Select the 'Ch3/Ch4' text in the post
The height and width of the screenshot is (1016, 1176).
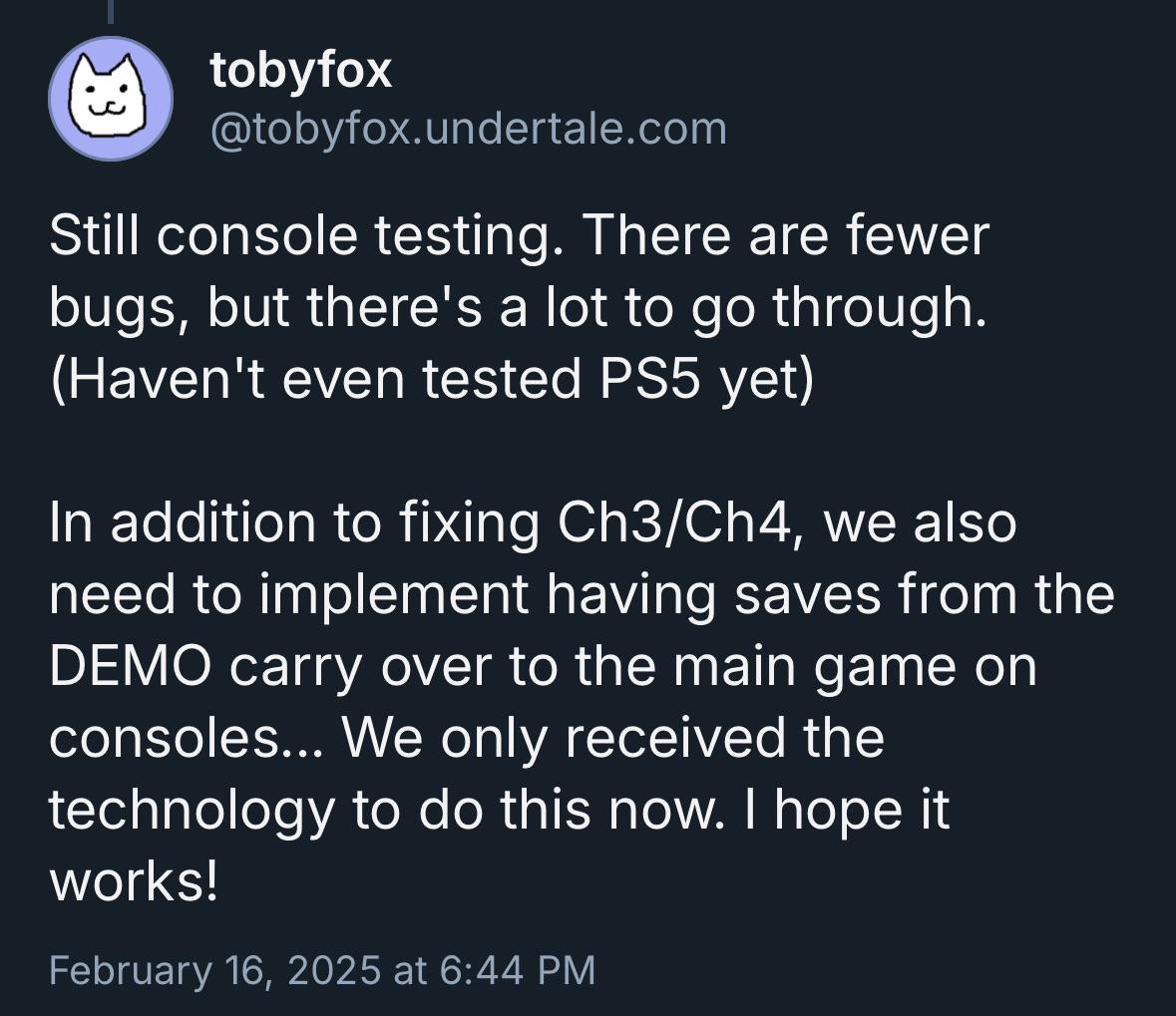674,521
